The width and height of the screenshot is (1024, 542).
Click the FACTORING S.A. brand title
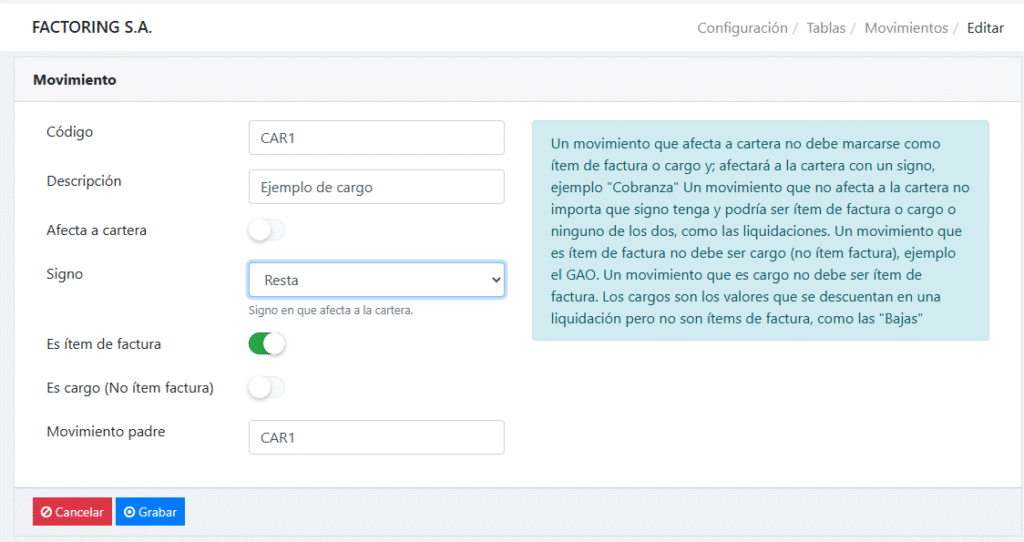point(92,28)
